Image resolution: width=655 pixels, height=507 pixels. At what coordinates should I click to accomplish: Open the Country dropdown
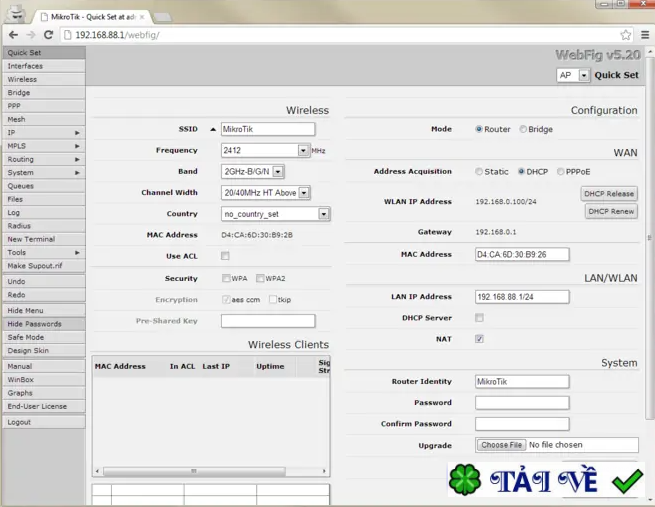[x=323, y=214]
